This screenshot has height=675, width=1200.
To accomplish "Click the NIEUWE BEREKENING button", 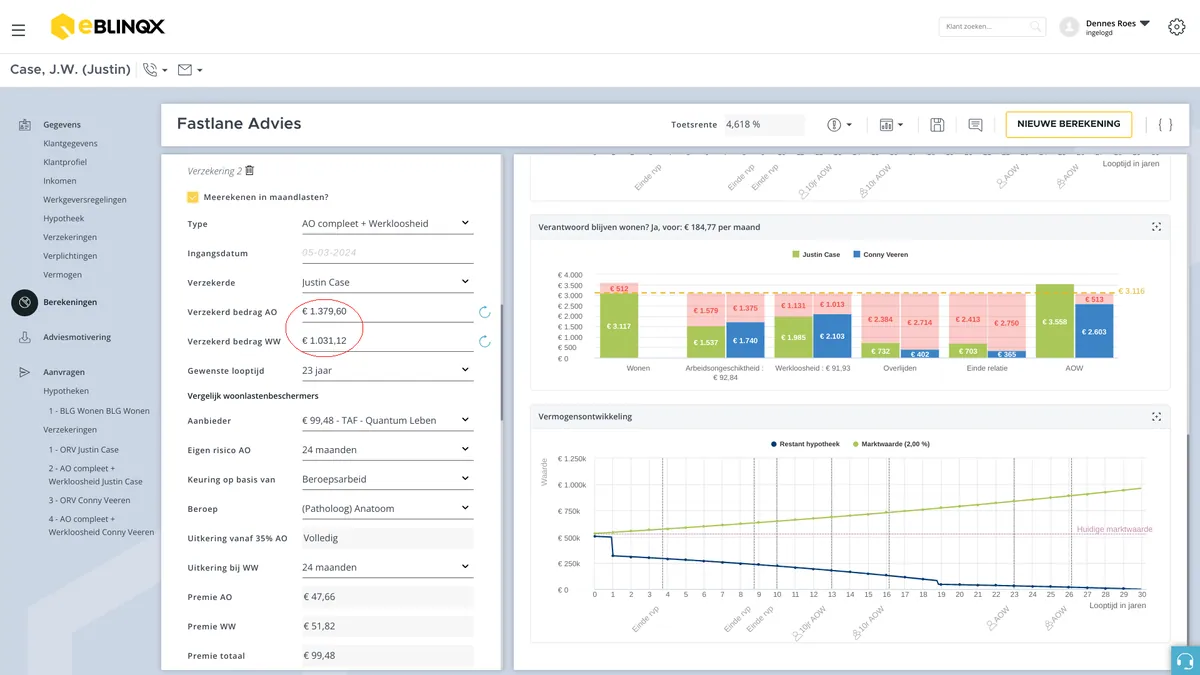I will point(1068,124).
